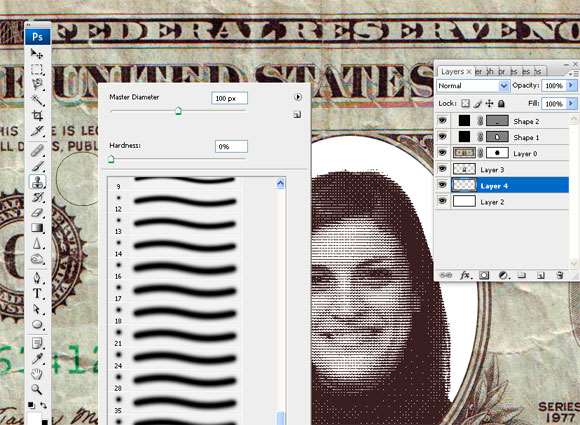Hide the Layer 2 eye icon
This screenshot has width=580, height=425.
click(442, 201)
